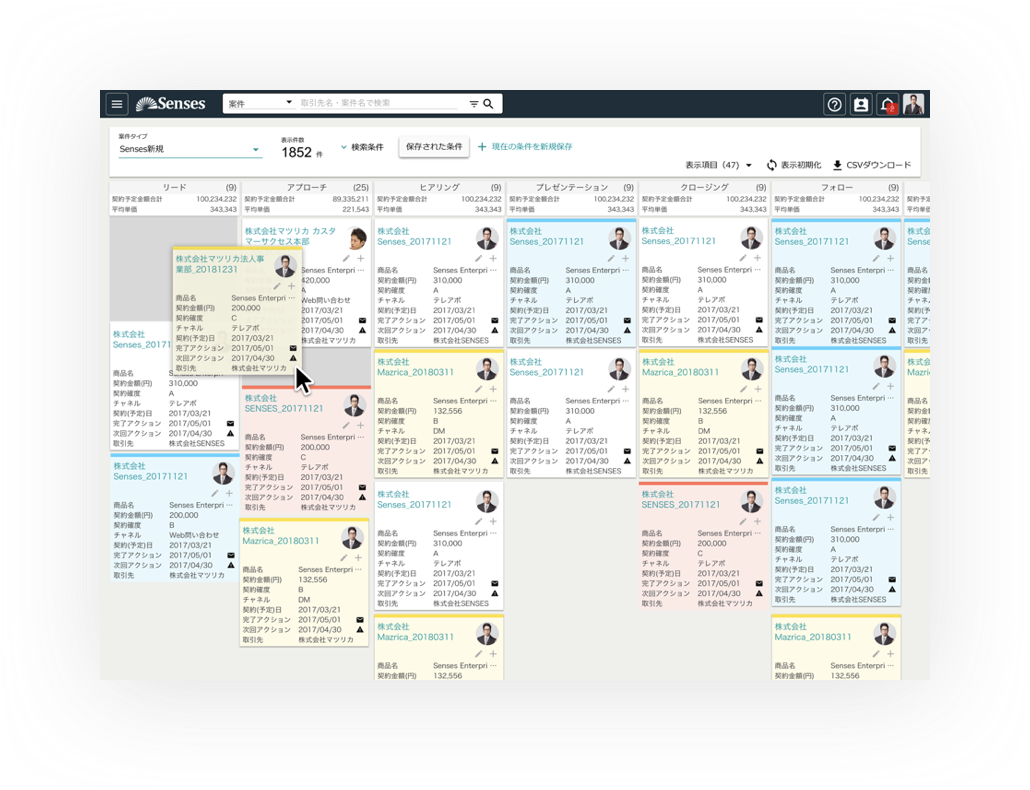Click the アプローチ column header
This screenshot has height=790, width=1030.
pos(307,187)
